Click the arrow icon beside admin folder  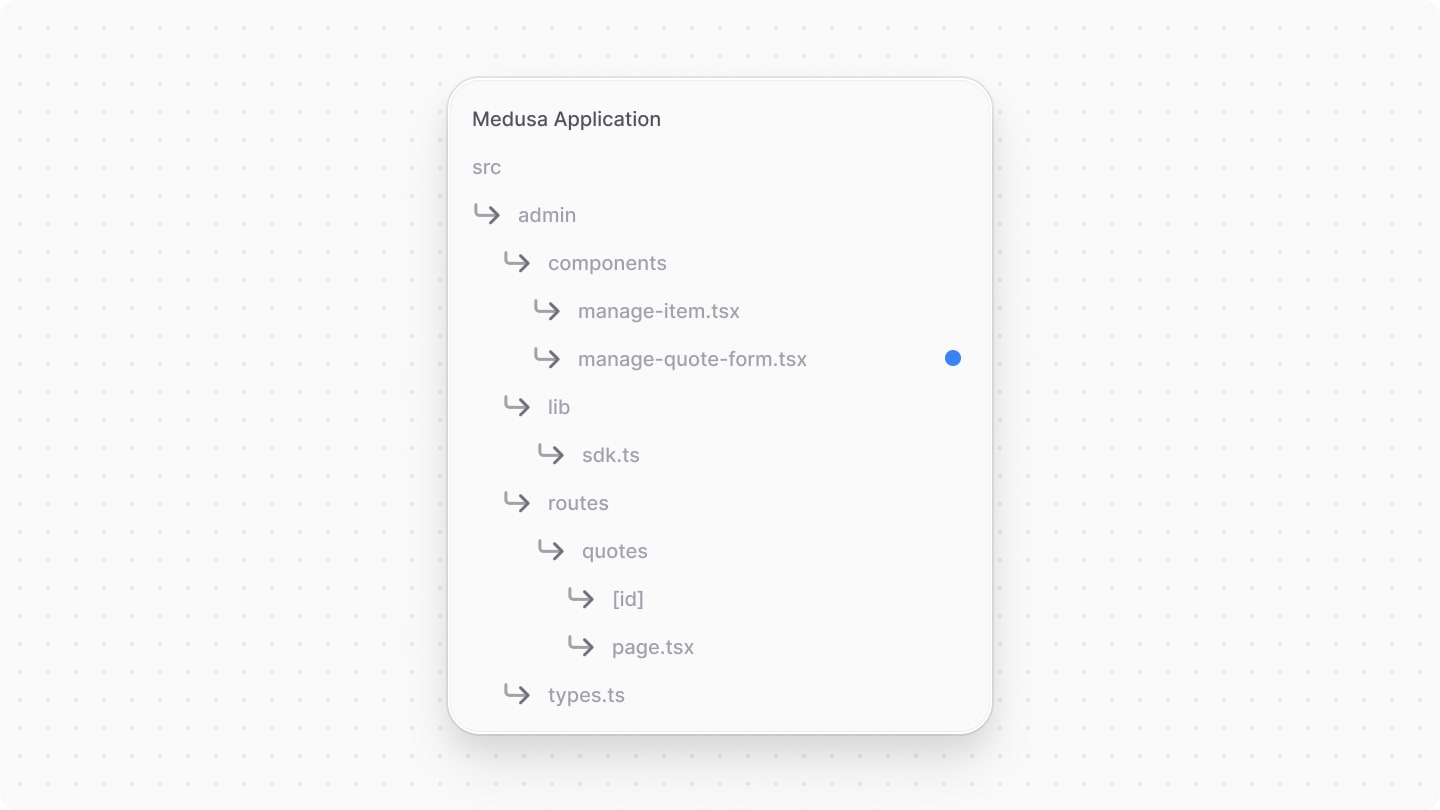coord(487,215)
